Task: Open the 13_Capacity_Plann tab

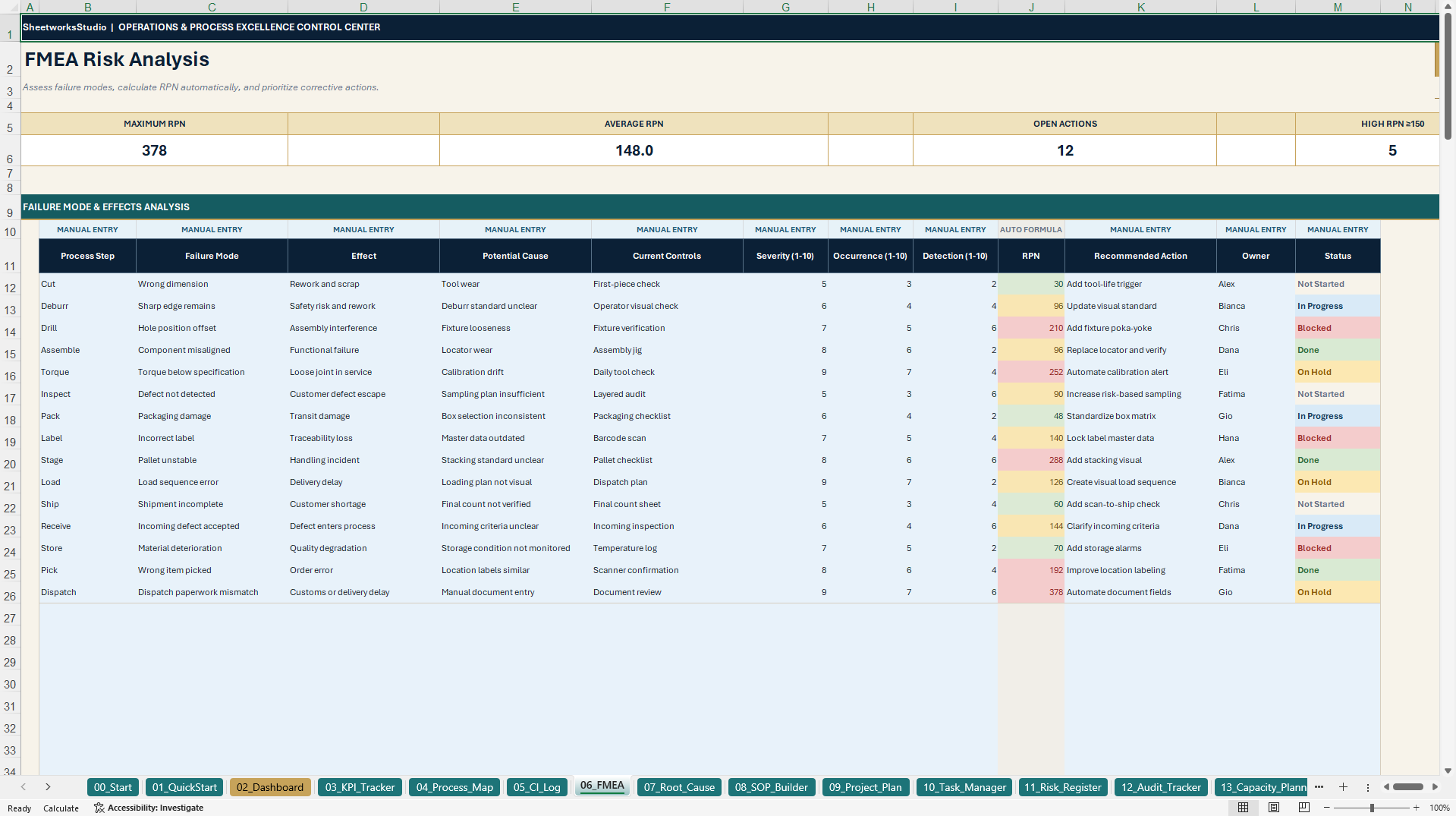Action: (x=1261, y=787)
